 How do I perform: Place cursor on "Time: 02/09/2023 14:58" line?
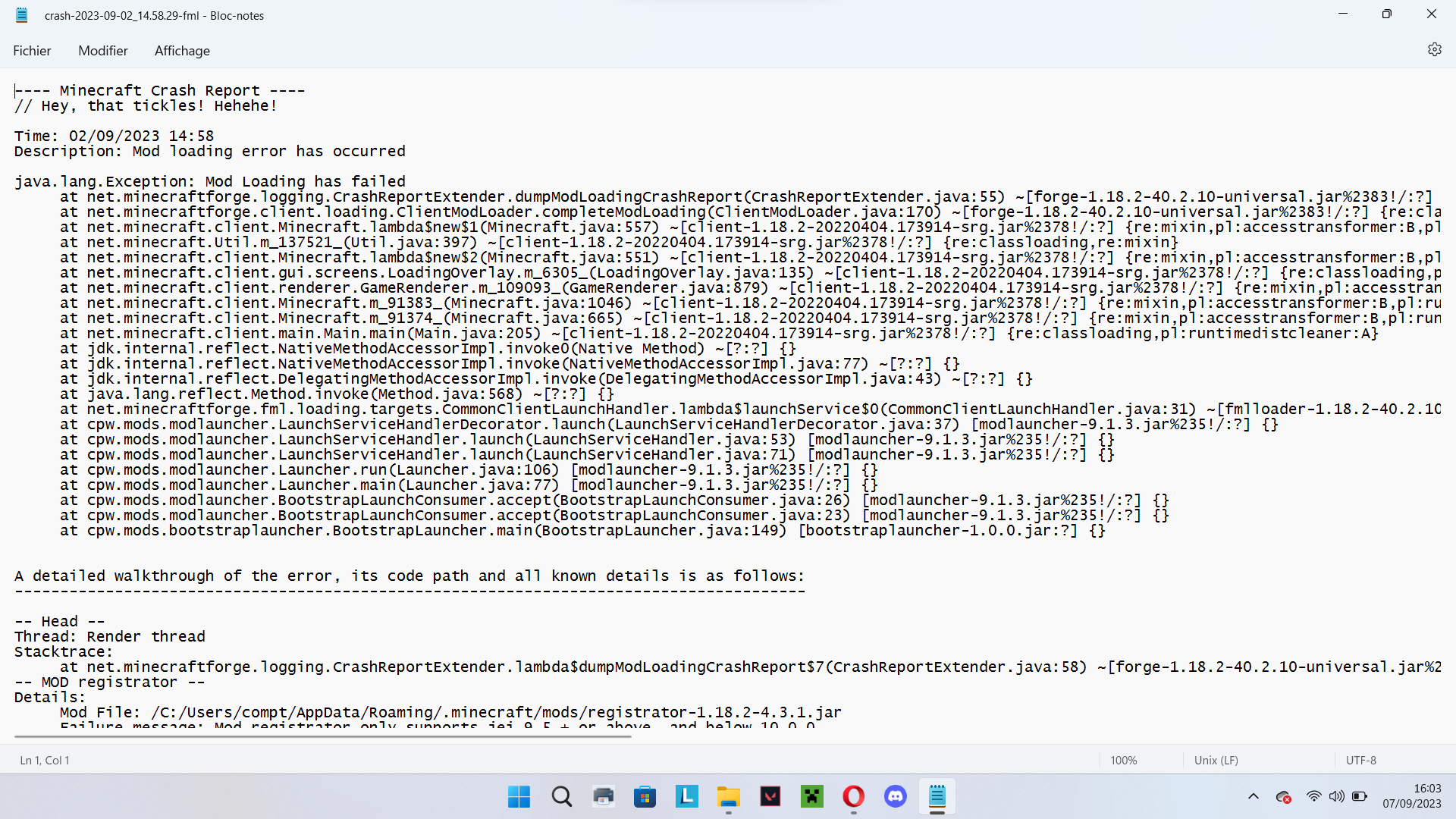(115, 136)
